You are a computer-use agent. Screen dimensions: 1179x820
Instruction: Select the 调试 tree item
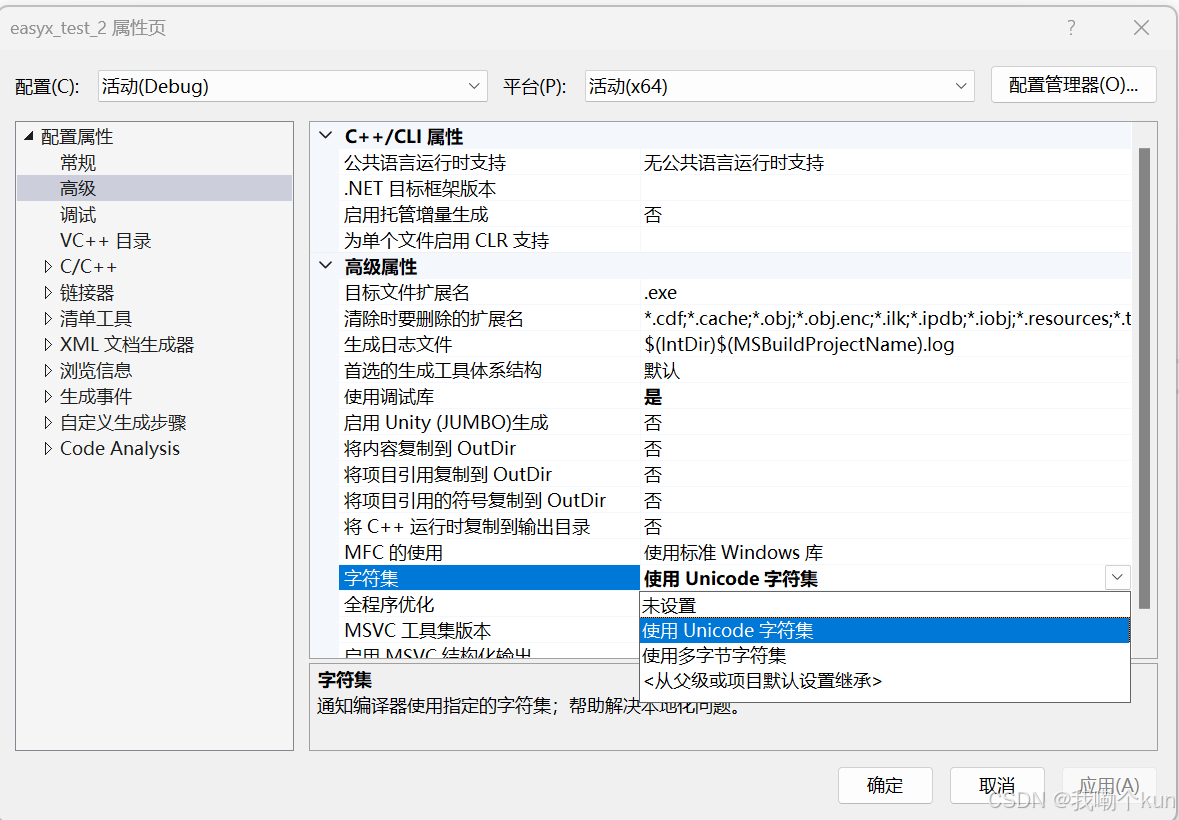[x=78, y=214]
